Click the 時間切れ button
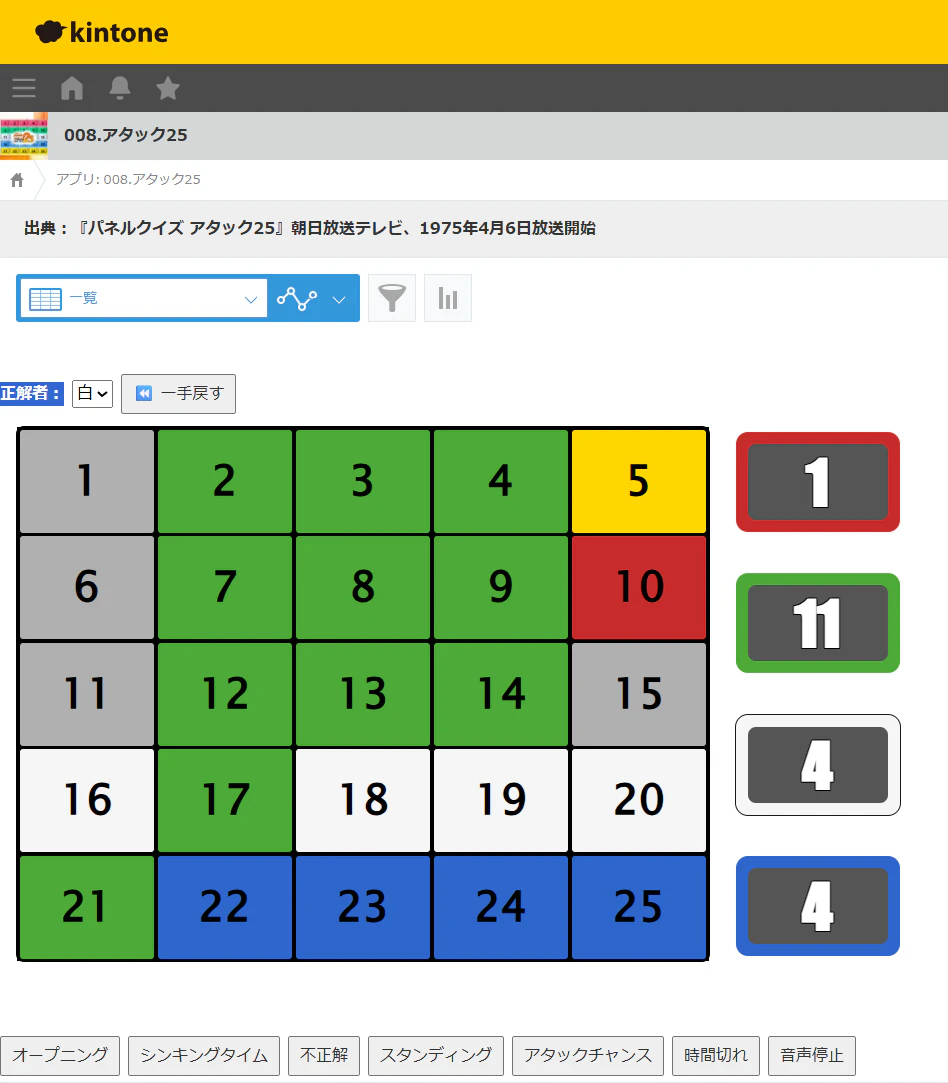Screen dimensions: 948x1083 coord(715,1055)
